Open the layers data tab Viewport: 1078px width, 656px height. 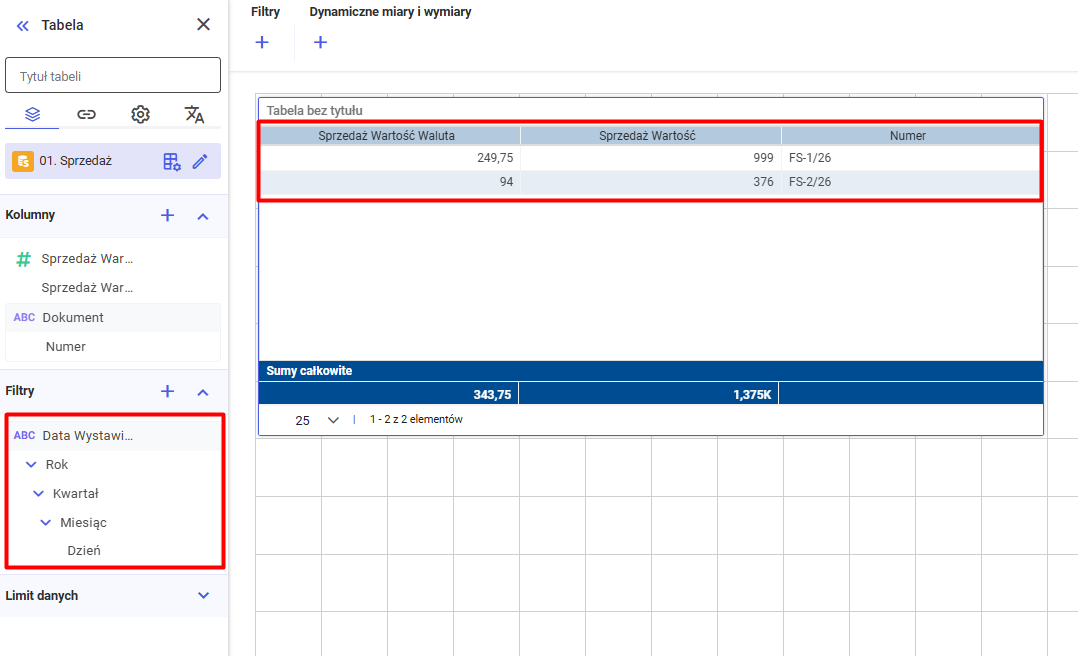click(32, 114)
